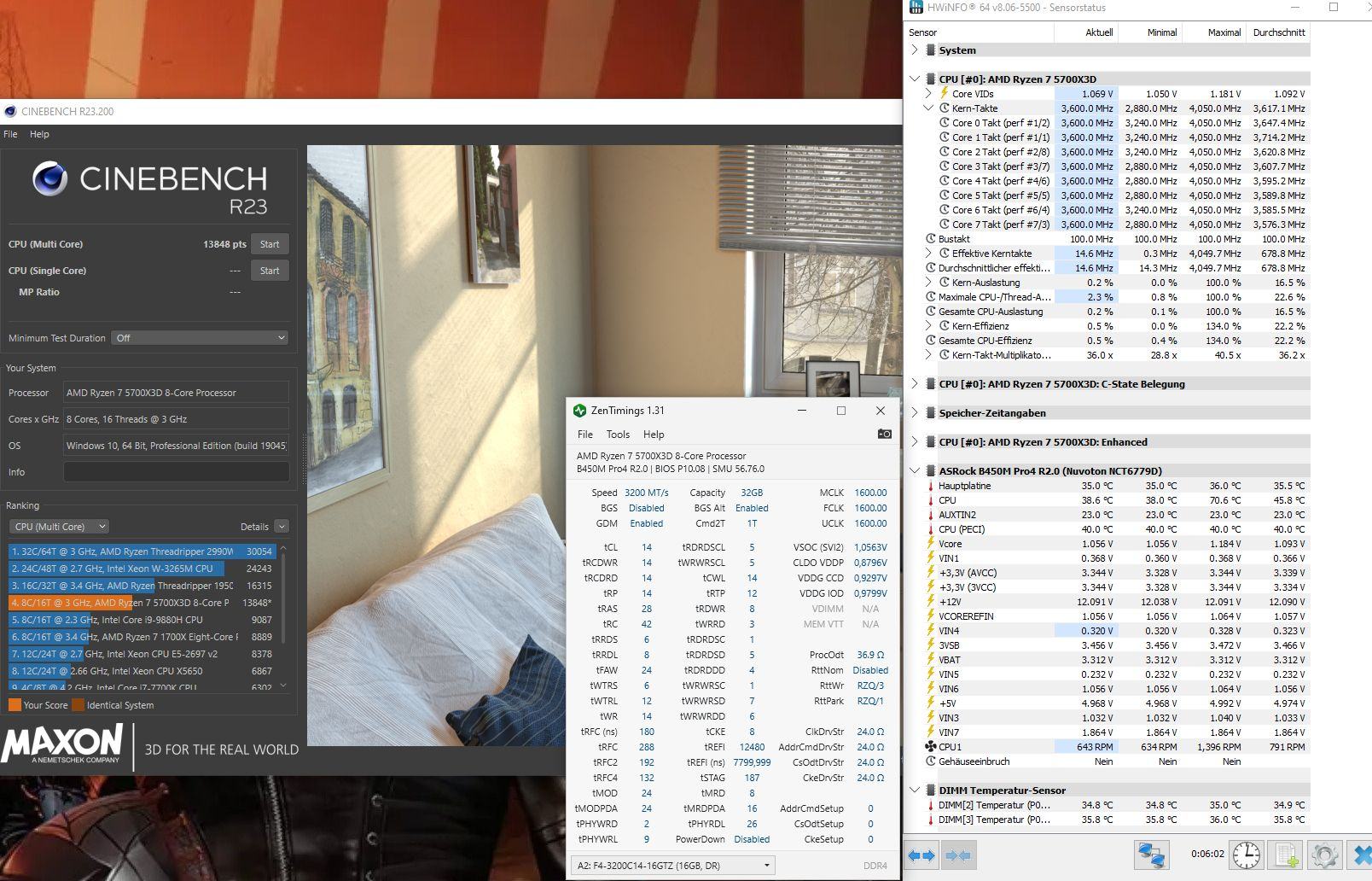Click the log-to-file sheet icon in HWiNFO
1372x881 pixels.
tap(1287, 855)
